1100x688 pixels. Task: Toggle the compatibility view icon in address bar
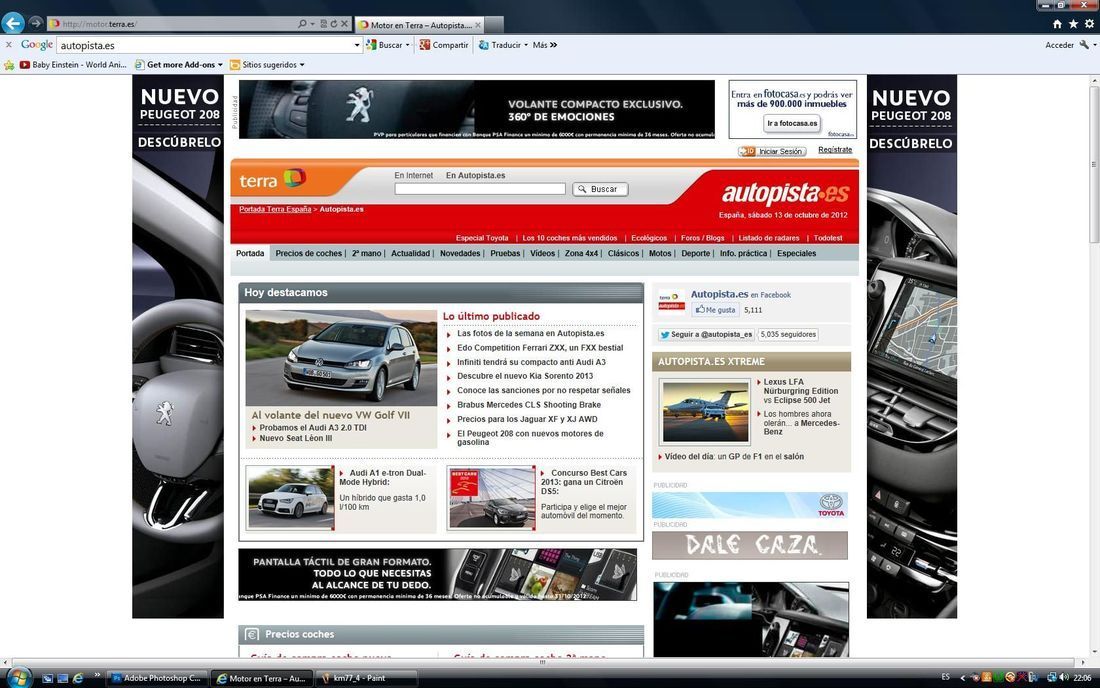click(323, 24)
